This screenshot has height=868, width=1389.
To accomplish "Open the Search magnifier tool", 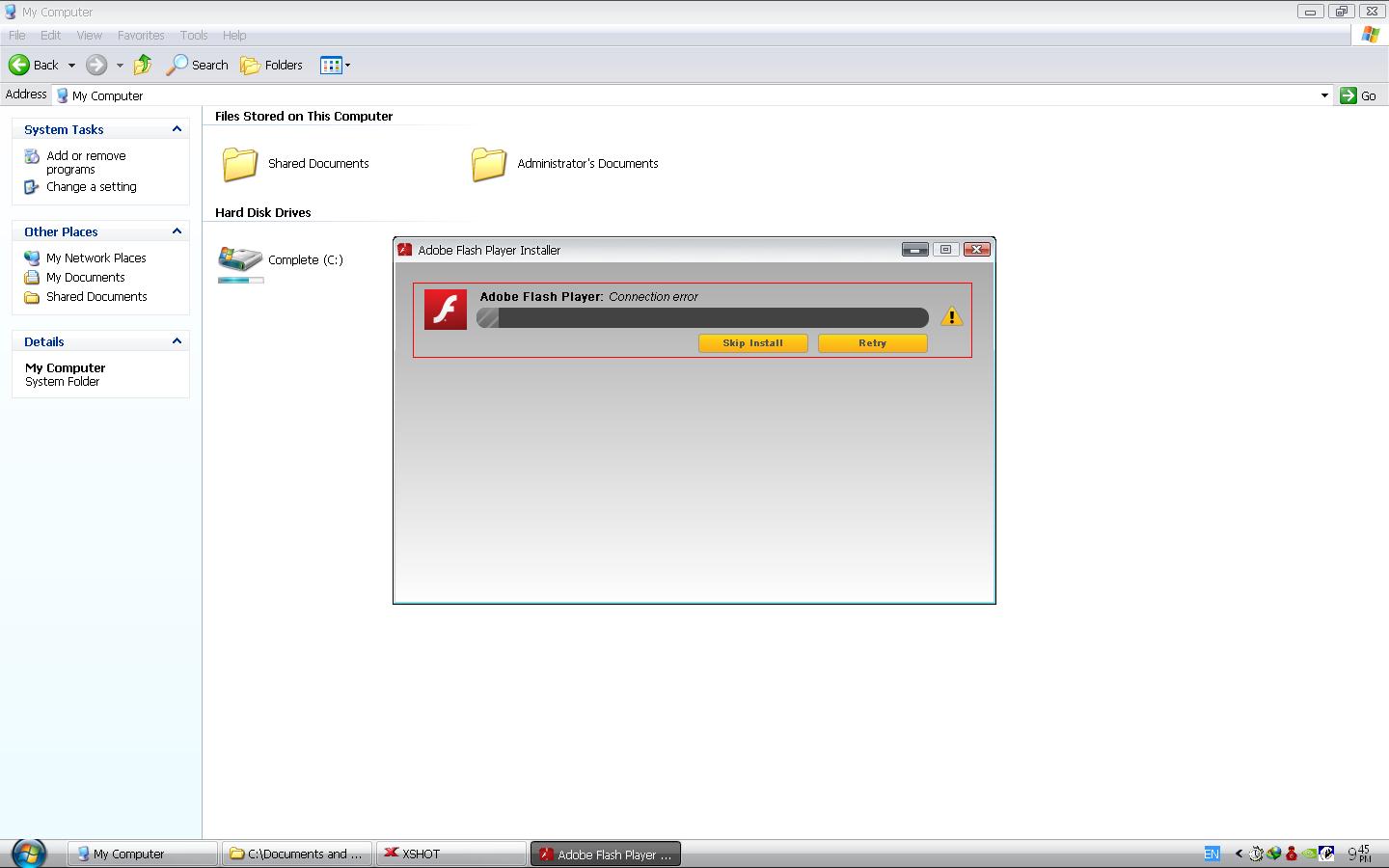I will [177, 65].
